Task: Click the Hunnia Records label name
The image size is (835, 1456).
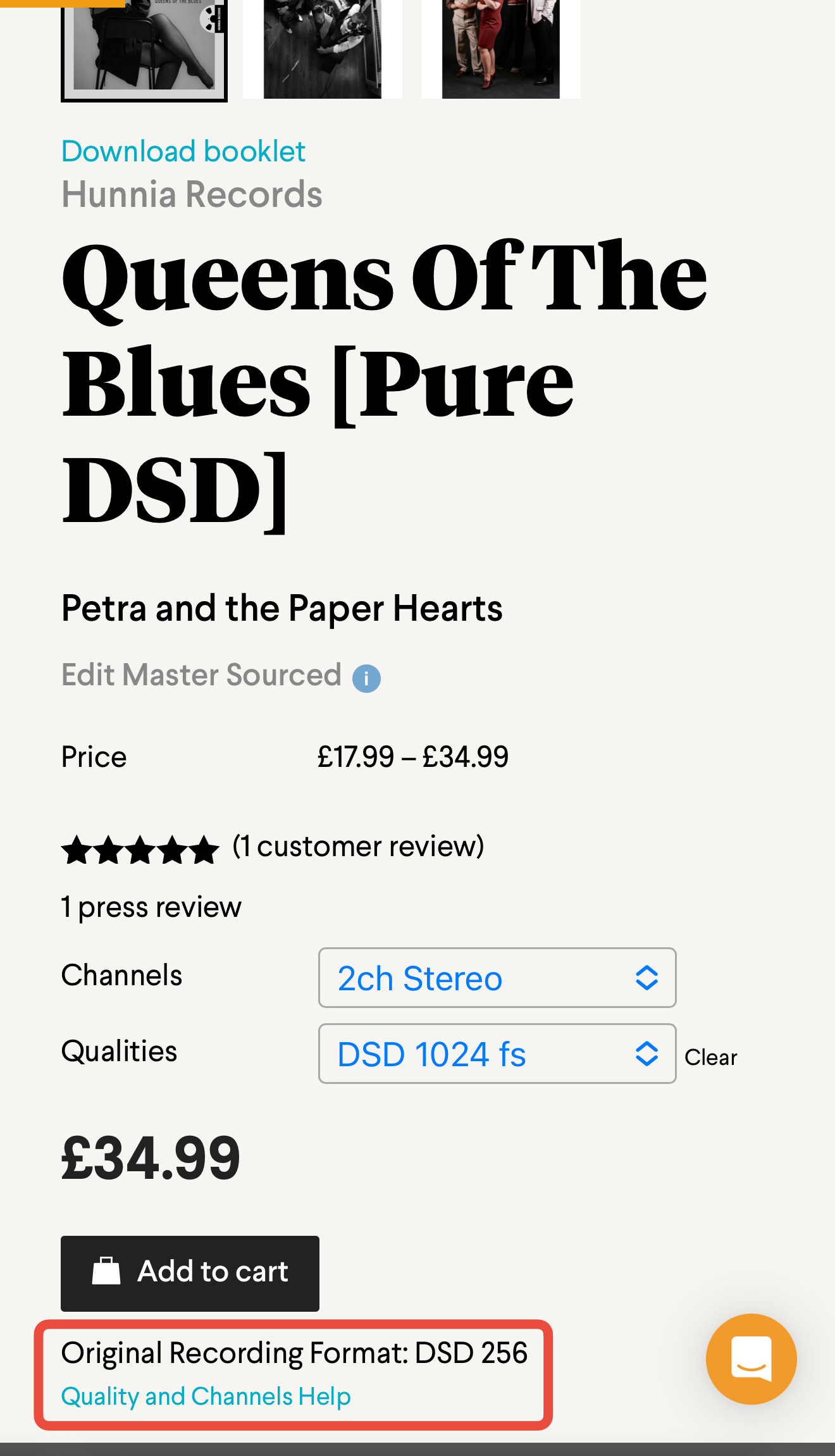Action: click(x=192, y=194)
